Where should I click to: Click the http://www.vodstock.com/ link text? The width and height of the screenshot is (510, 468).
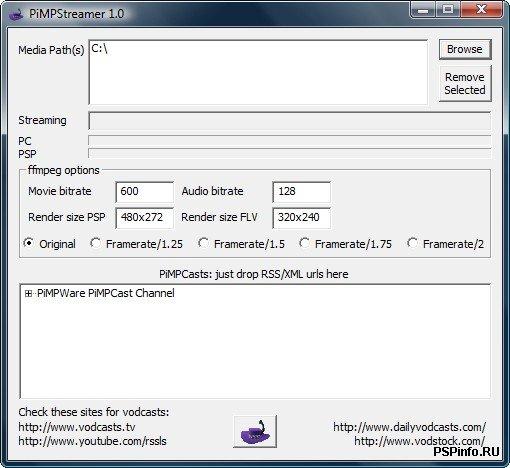(420, 441)
